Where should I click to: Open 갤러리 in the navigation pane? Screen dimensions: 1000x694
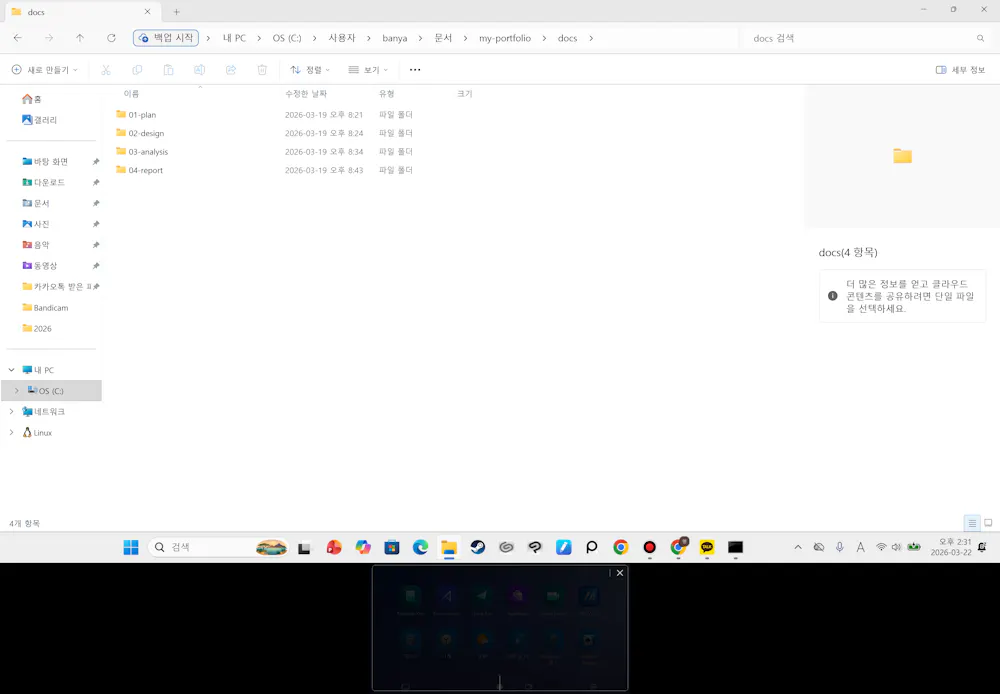[x=40, y=120]
